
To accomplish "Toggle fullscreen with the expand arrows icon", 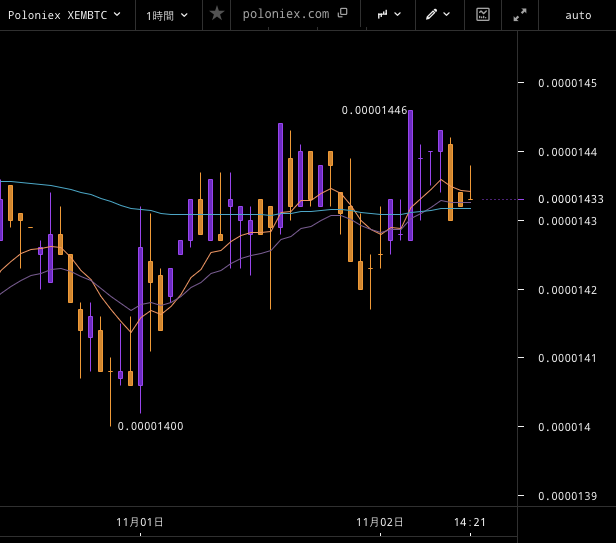I will coord(520,15).
